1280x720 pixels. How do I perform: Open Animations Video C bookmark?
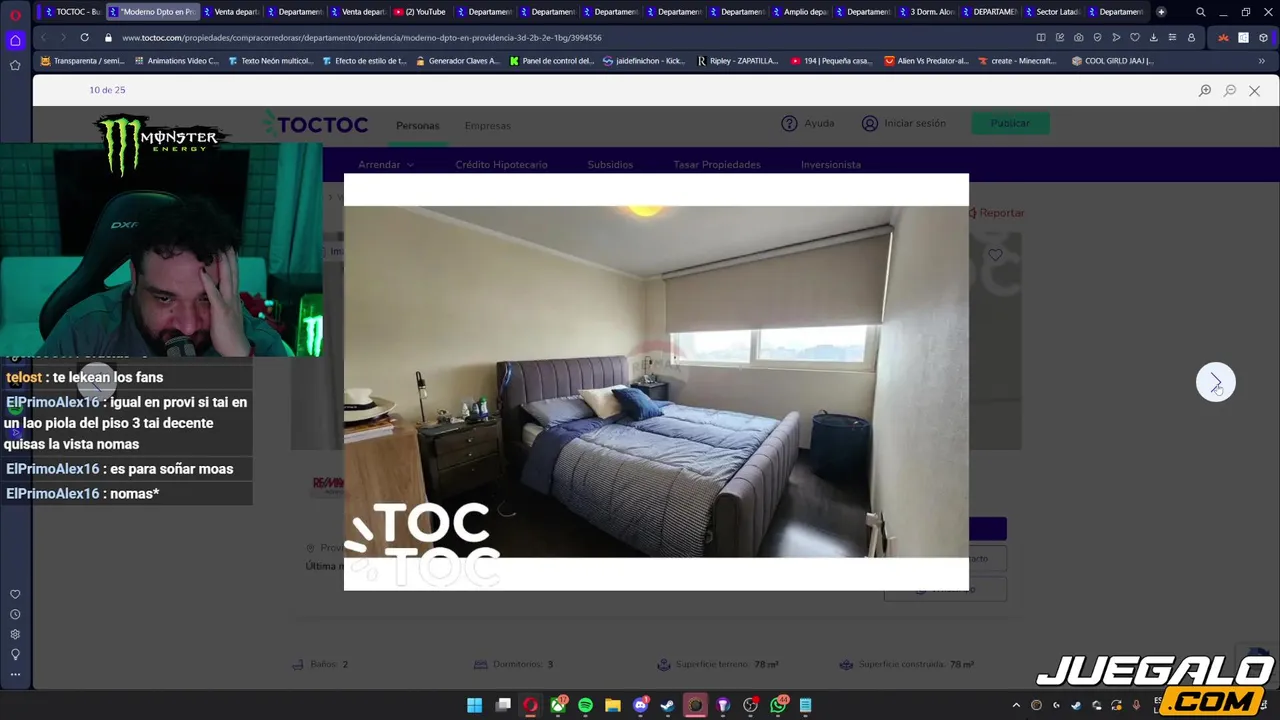pos(176,61)
